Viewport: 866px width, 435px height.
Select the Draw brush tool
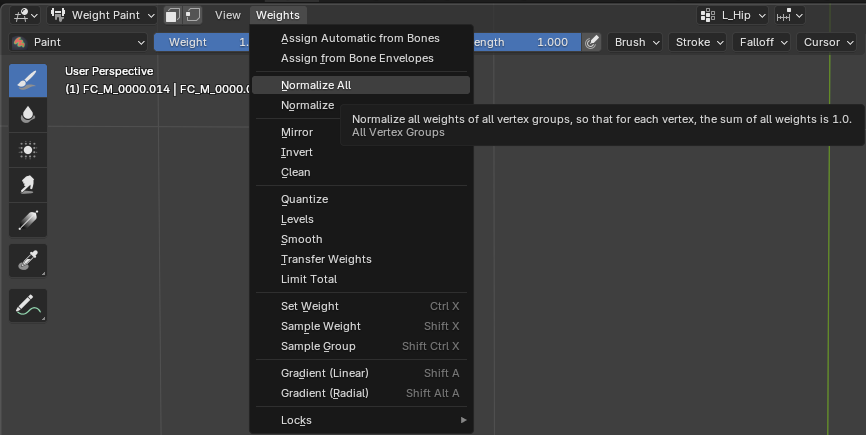[28, 80]
